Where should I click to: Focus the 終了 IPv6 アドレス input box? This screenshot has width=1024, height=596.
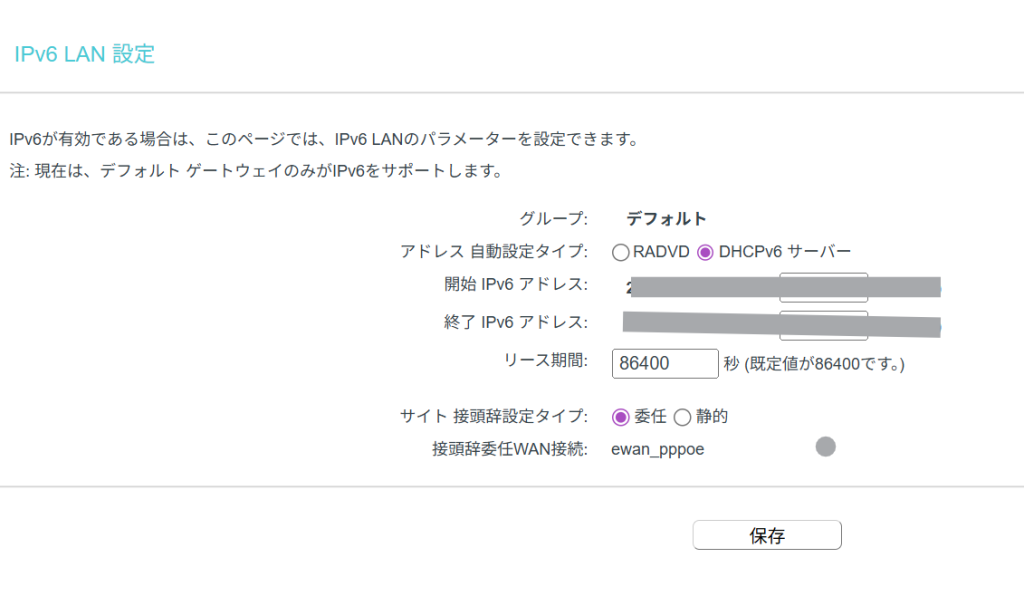(823, 323)
